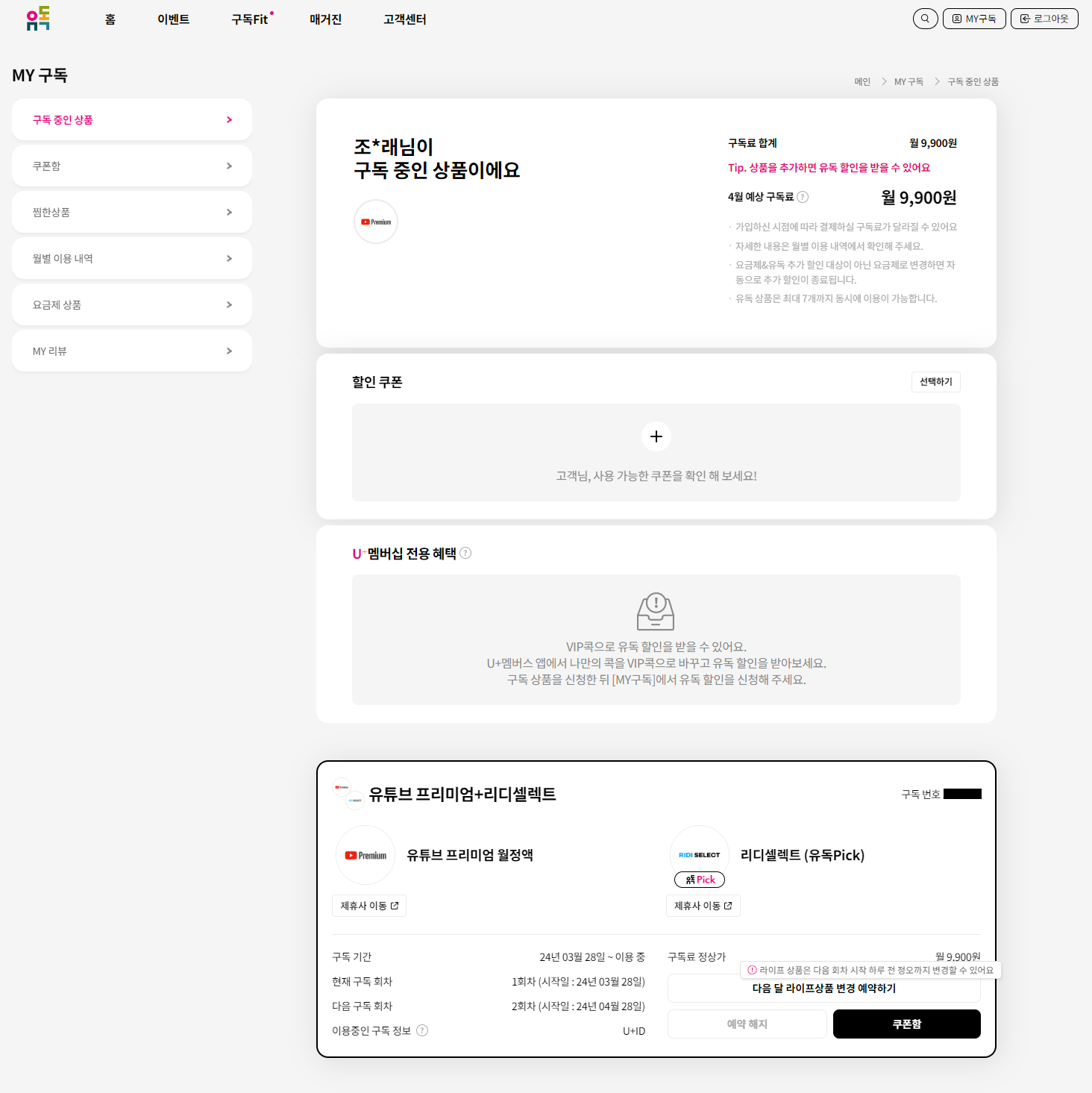The image size is (1092, 1093).
Task: Open the MY구독 header button
Action: tap(974, 19)
